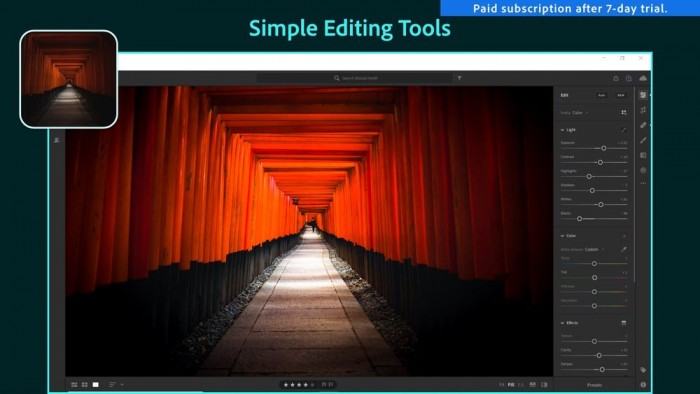Click the Highlights slider handle

[x=589, y=177]
